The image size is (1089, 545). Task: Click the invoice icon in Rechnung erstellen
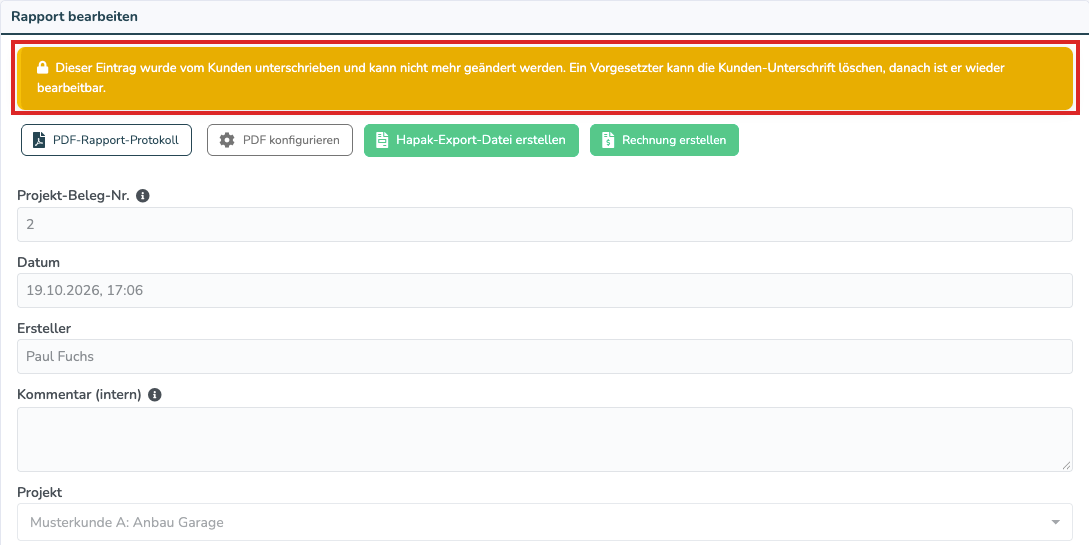(x=608, y=140)
